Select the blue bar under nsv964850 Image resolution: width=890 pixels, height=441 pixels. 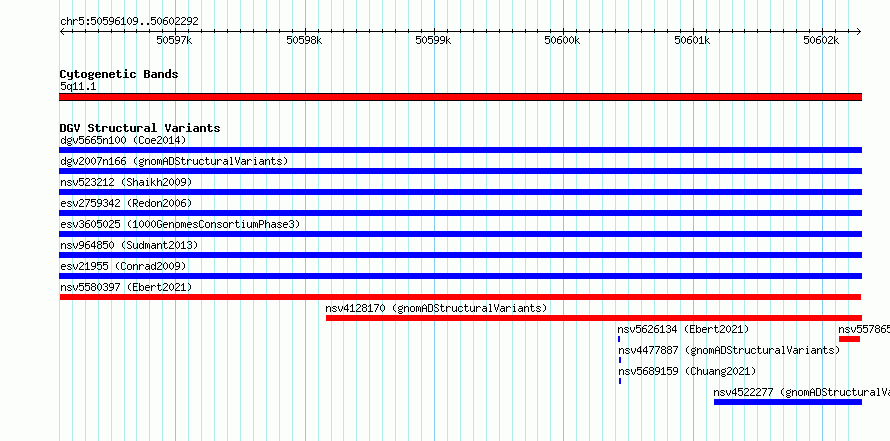pyautogui.click(x=460, y=255)
